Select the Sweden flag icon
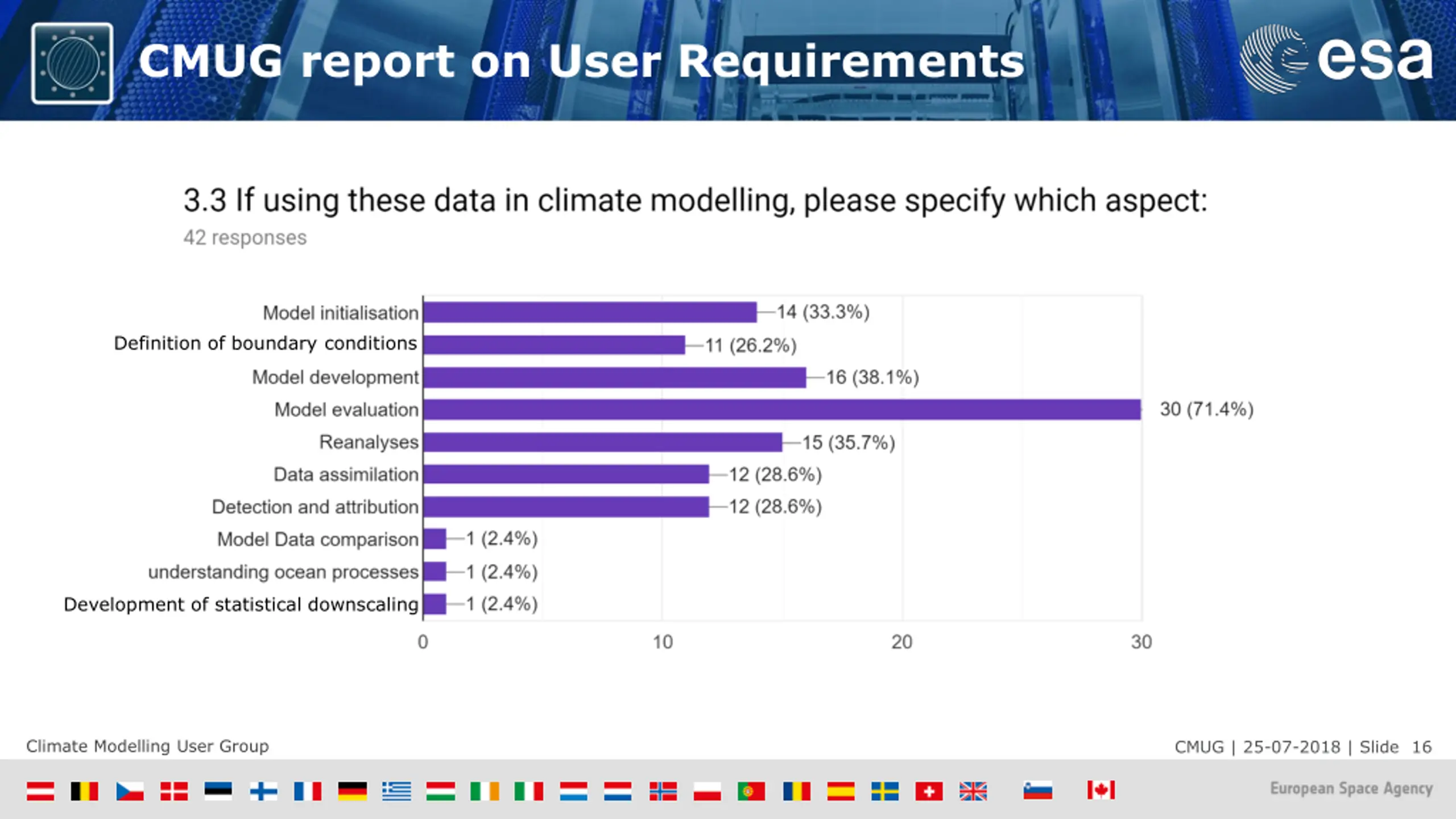1456x819 pixels. [885, 791]
